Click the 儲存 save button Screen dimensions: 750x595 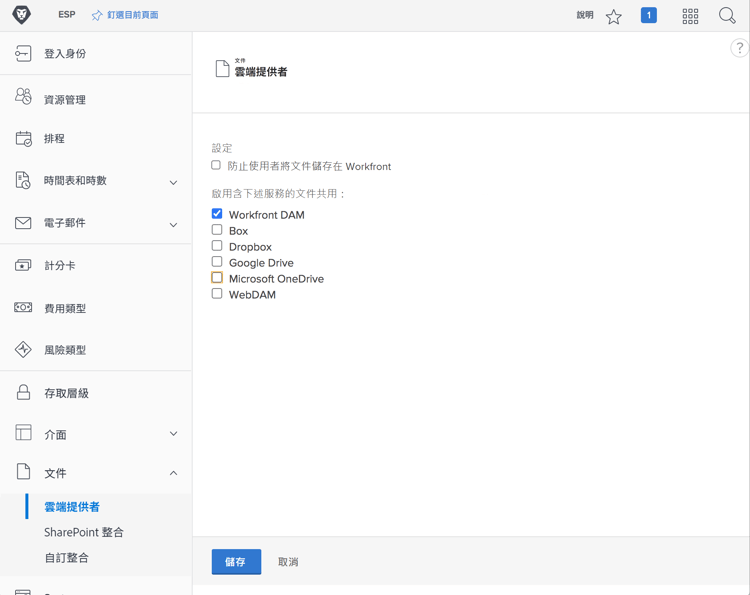tap(236, 562)
